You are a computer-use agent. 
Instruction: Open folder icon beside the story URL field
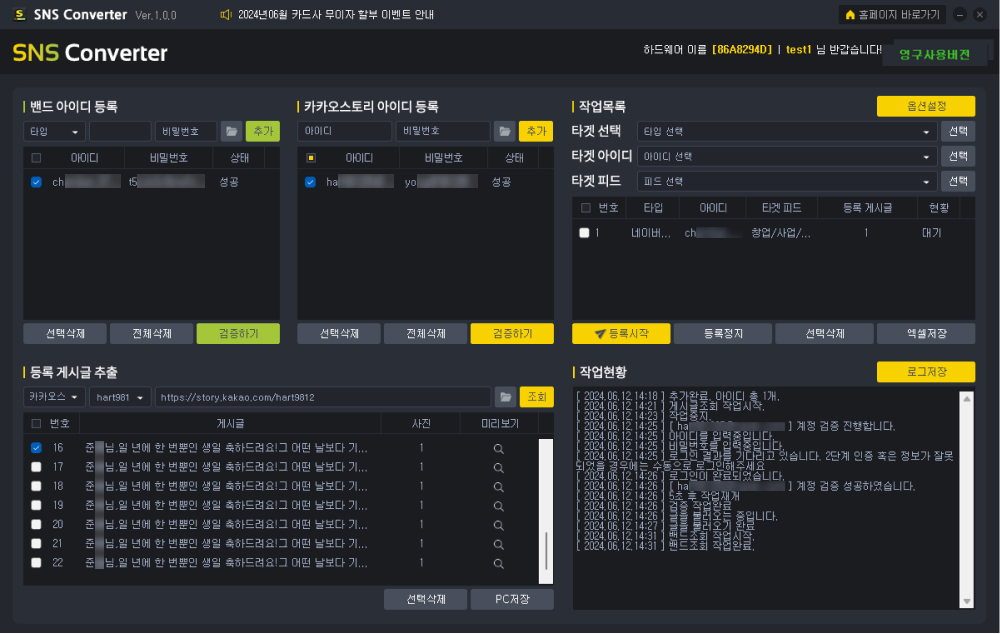tap(505, 397)
